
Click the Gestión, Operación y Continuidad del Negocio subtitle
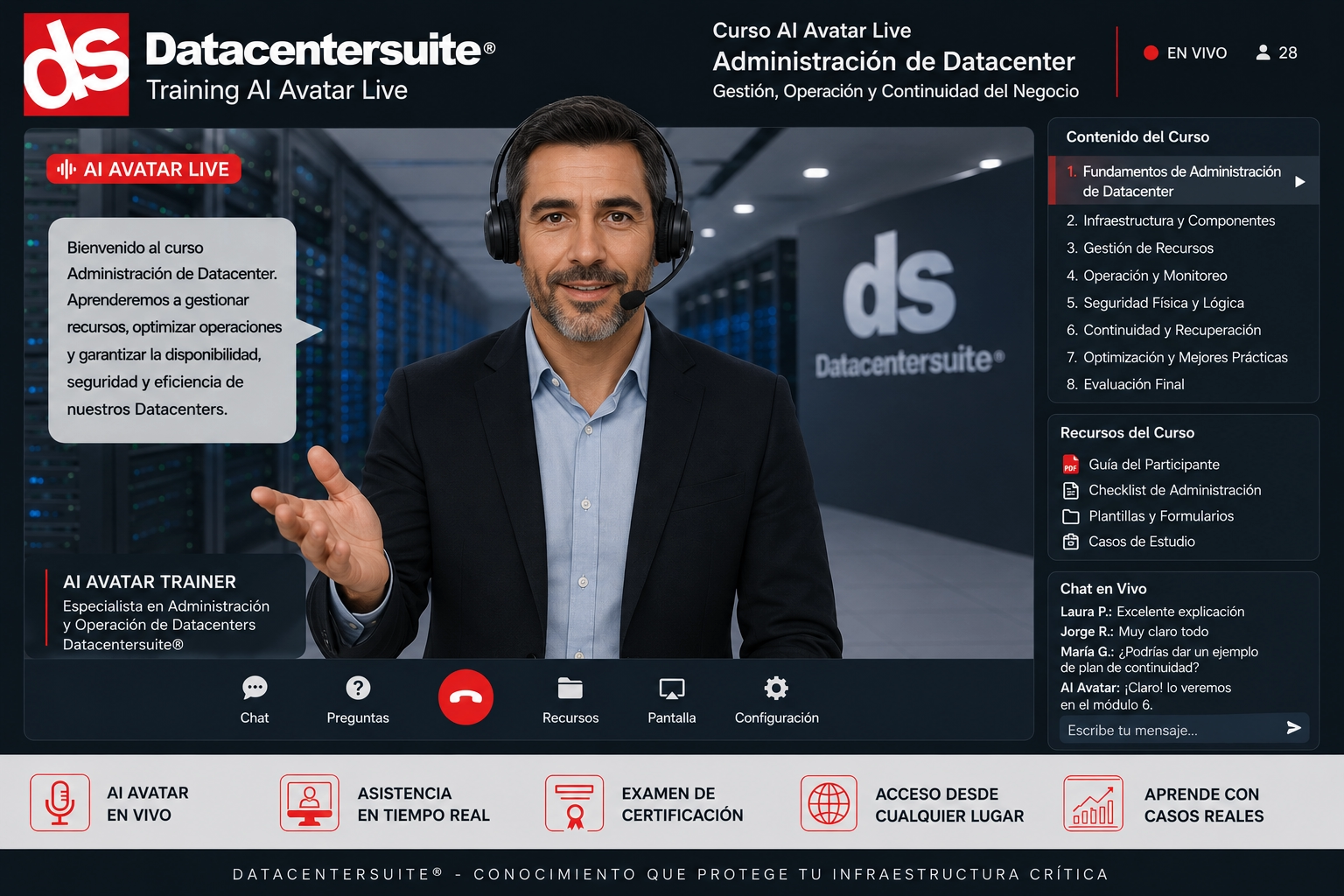click(x=895, y=91)
